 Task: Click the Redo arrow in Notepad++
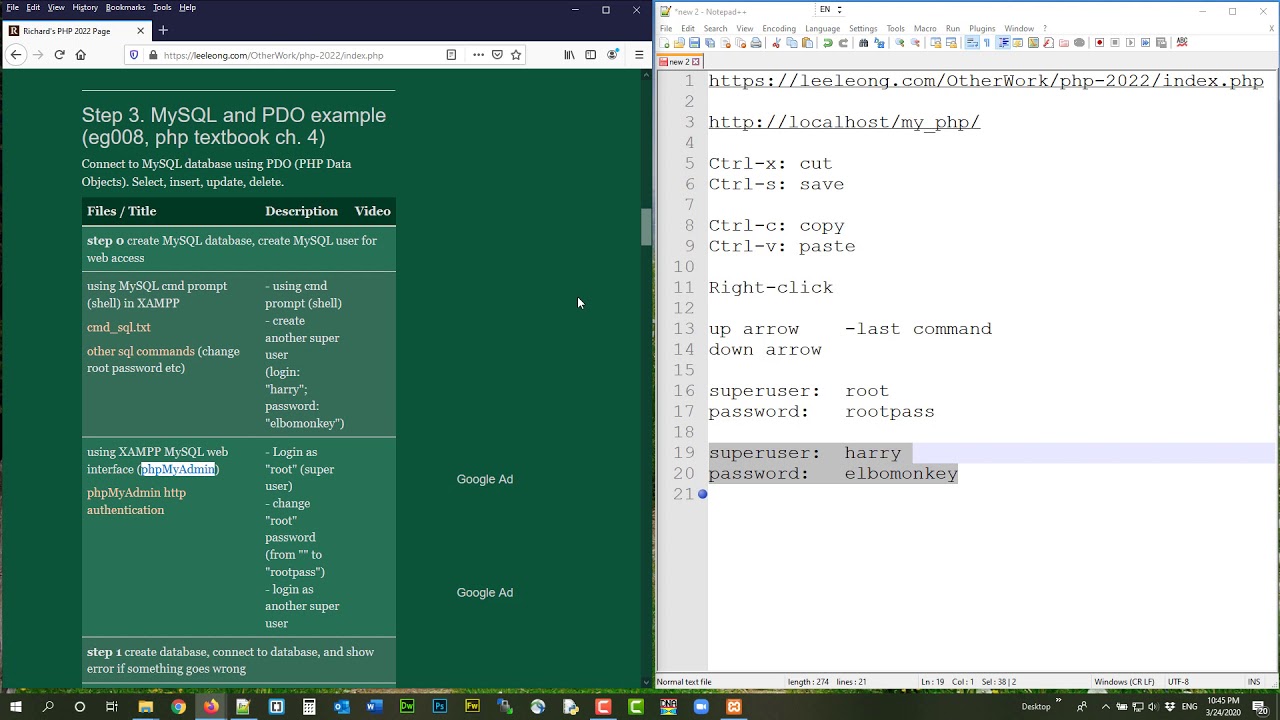coord(843,43)
